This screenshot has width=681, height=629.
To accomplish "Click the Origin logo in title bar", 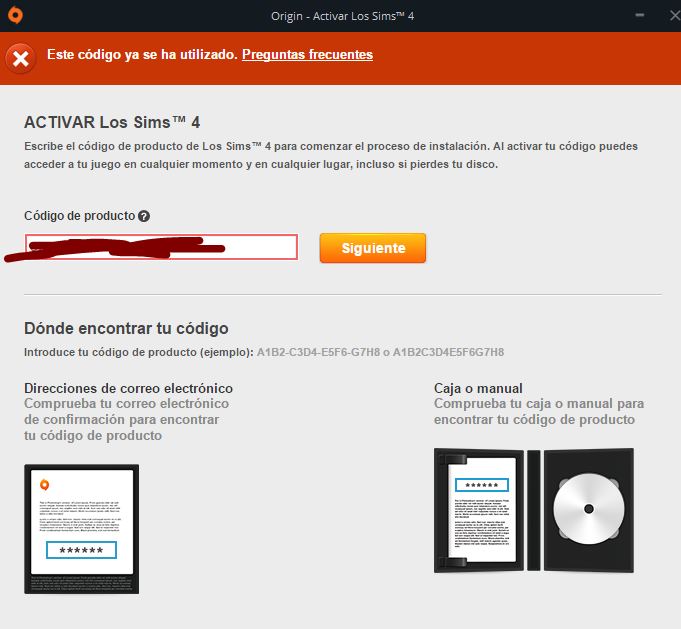I will [15, 15].
